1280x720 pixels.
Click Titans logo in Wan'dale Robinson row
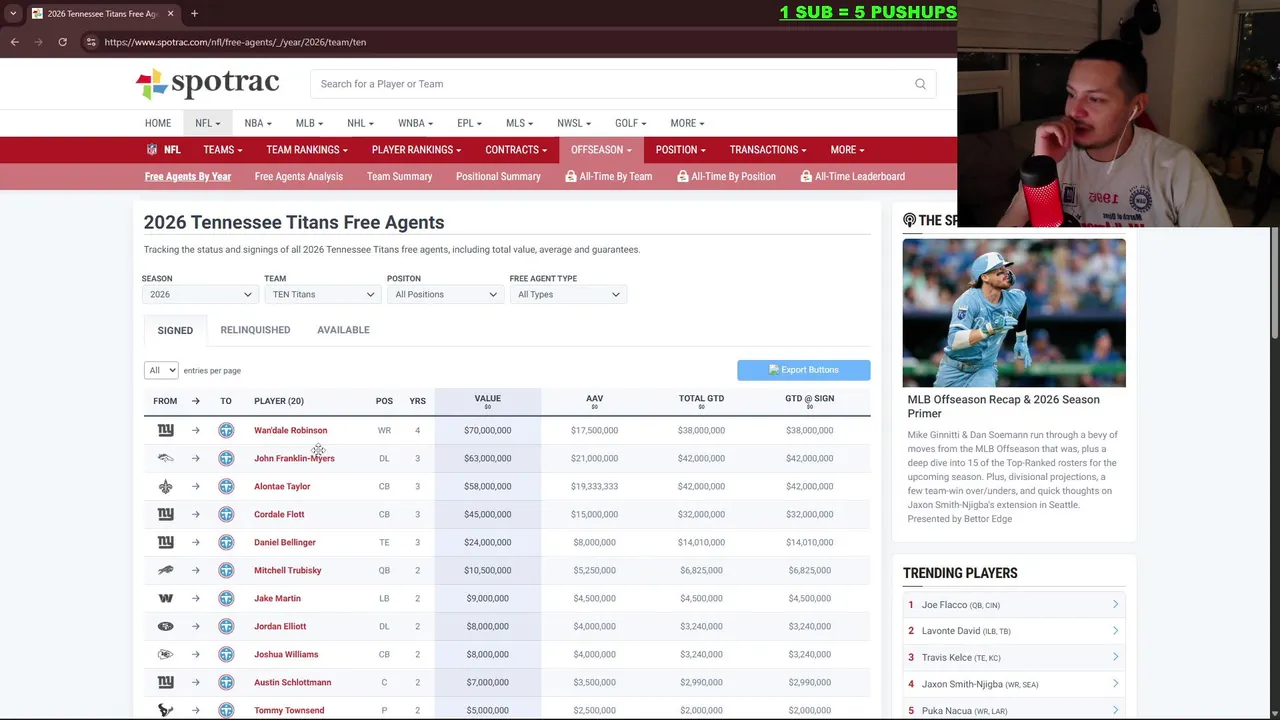[226, 430]
